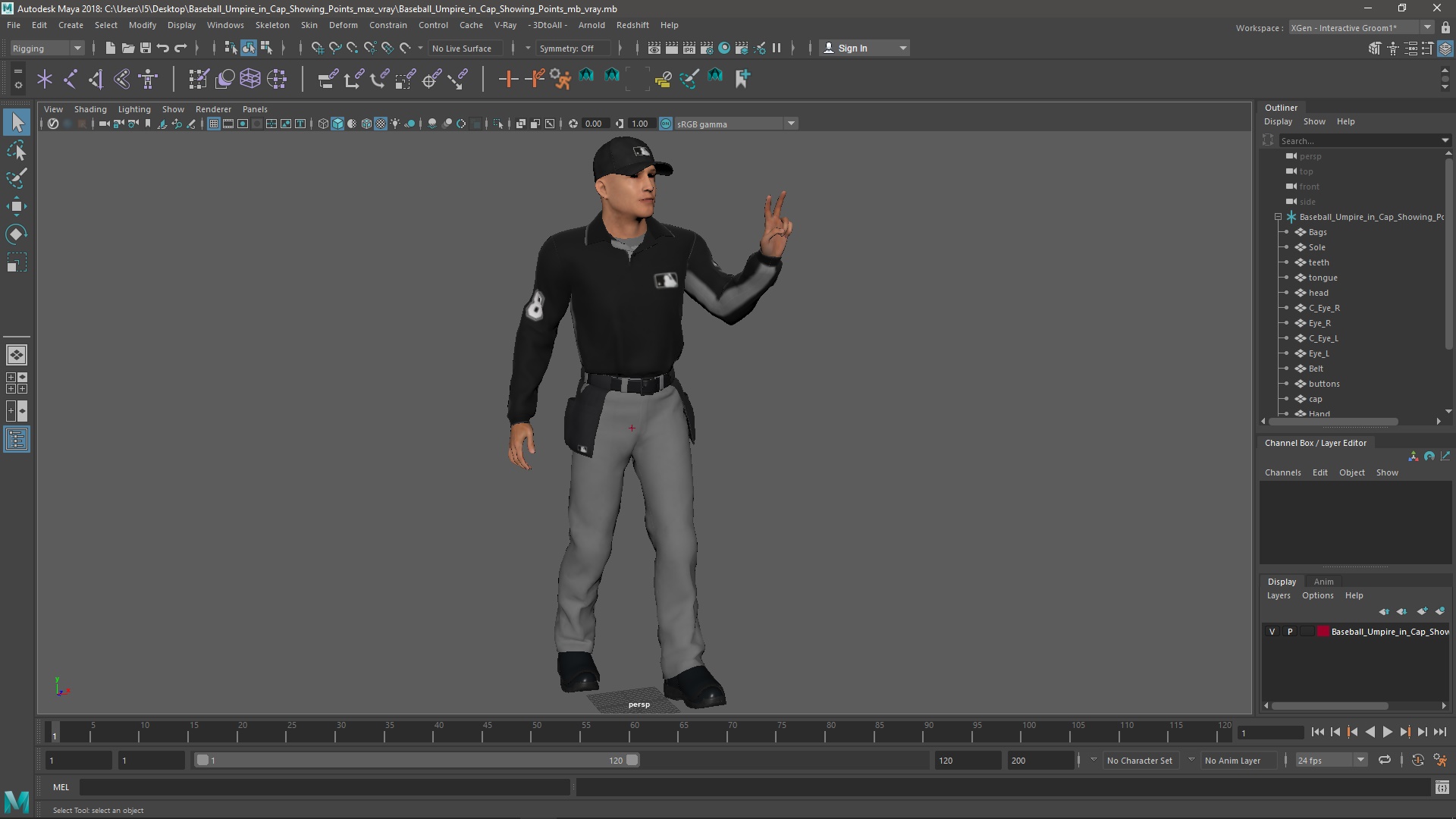Open the Channels menu in Channel Box
Screen dimensions: 1456x819
pyautogui.click(x=1283, y=472)
